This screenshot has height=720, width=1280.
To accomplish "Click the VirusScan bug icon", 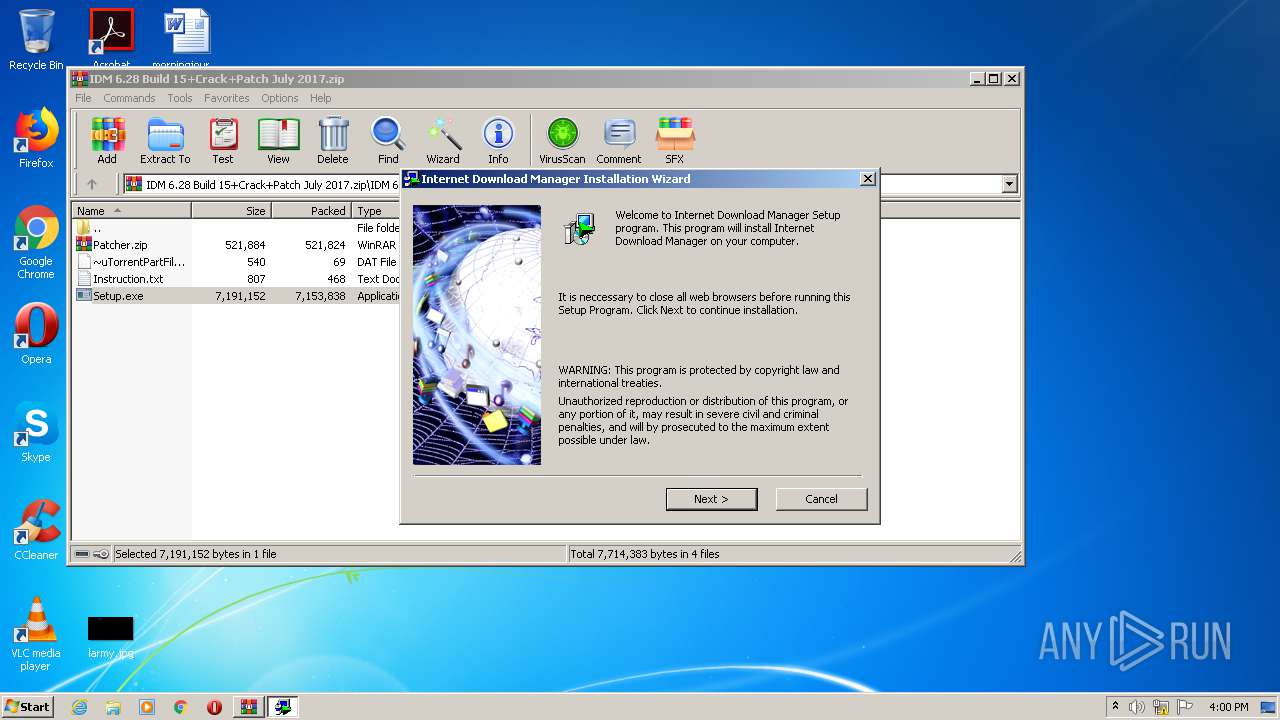I will [x=562, y=140].
